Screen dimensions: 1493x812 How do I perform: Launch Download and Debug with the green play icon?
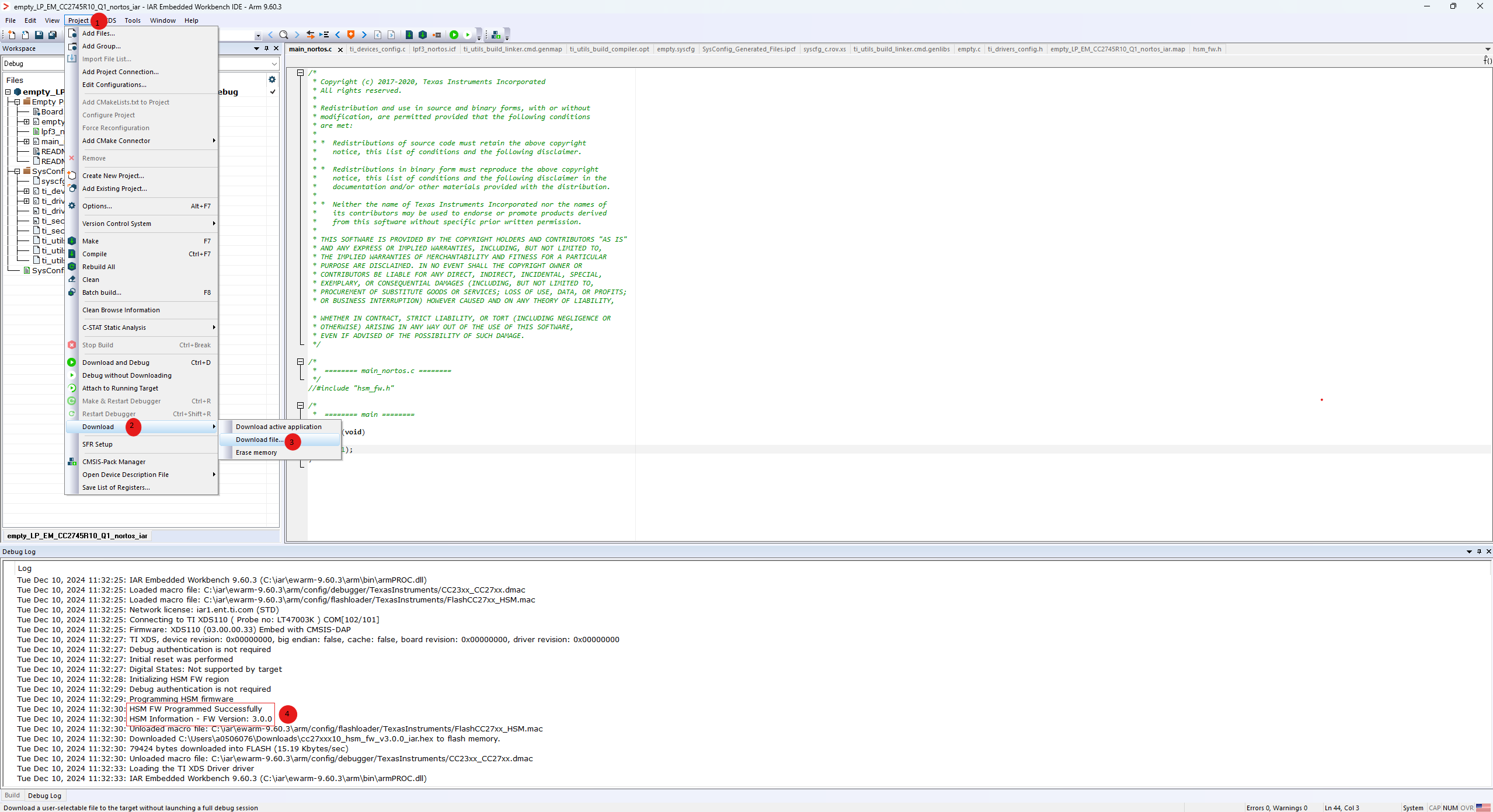tap(454, 35)
